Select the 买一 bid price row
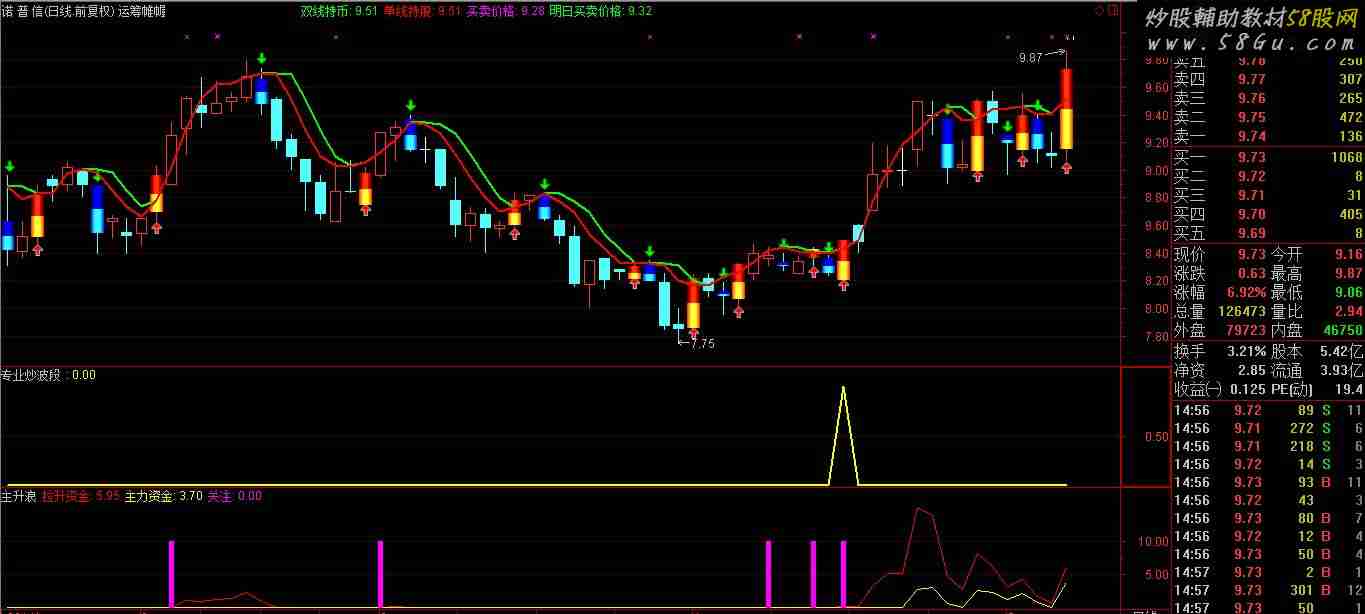This screenshot has height=614, width=1365. pos(1267,158)
